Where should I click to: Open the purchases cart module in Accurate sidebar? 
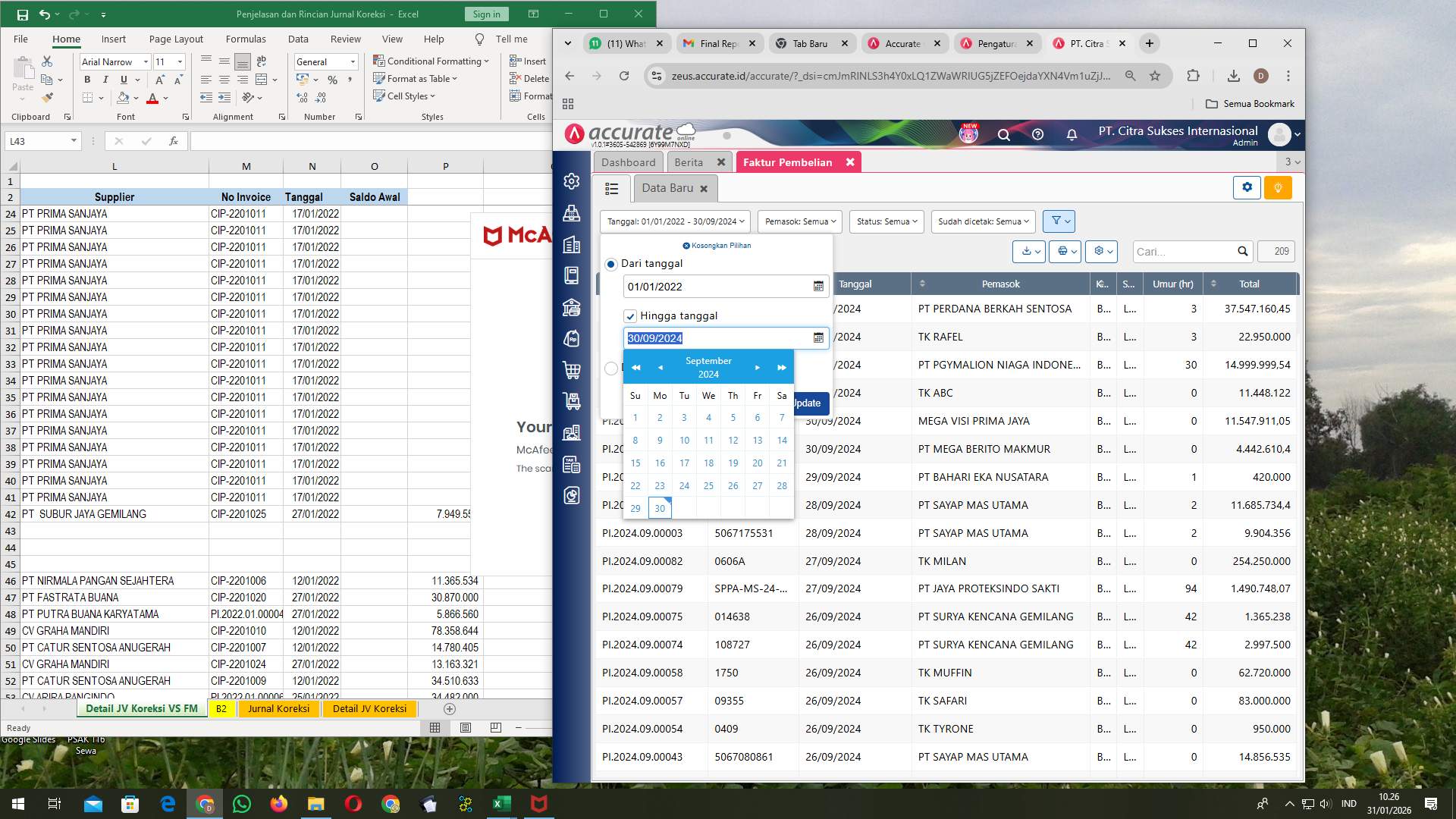coord(571,371)
